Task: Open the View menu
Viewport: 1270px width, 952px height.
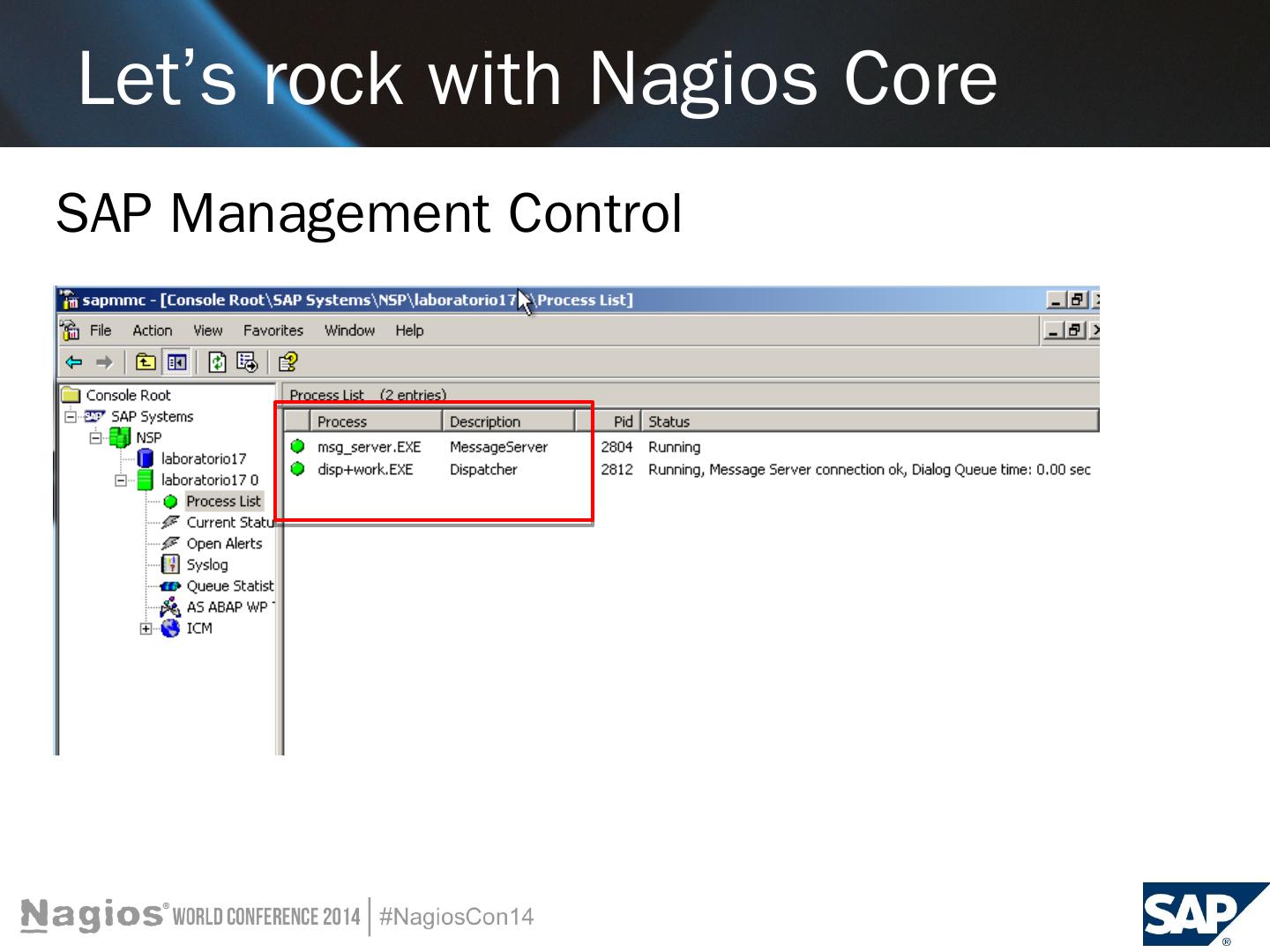Action: (208, 331)
